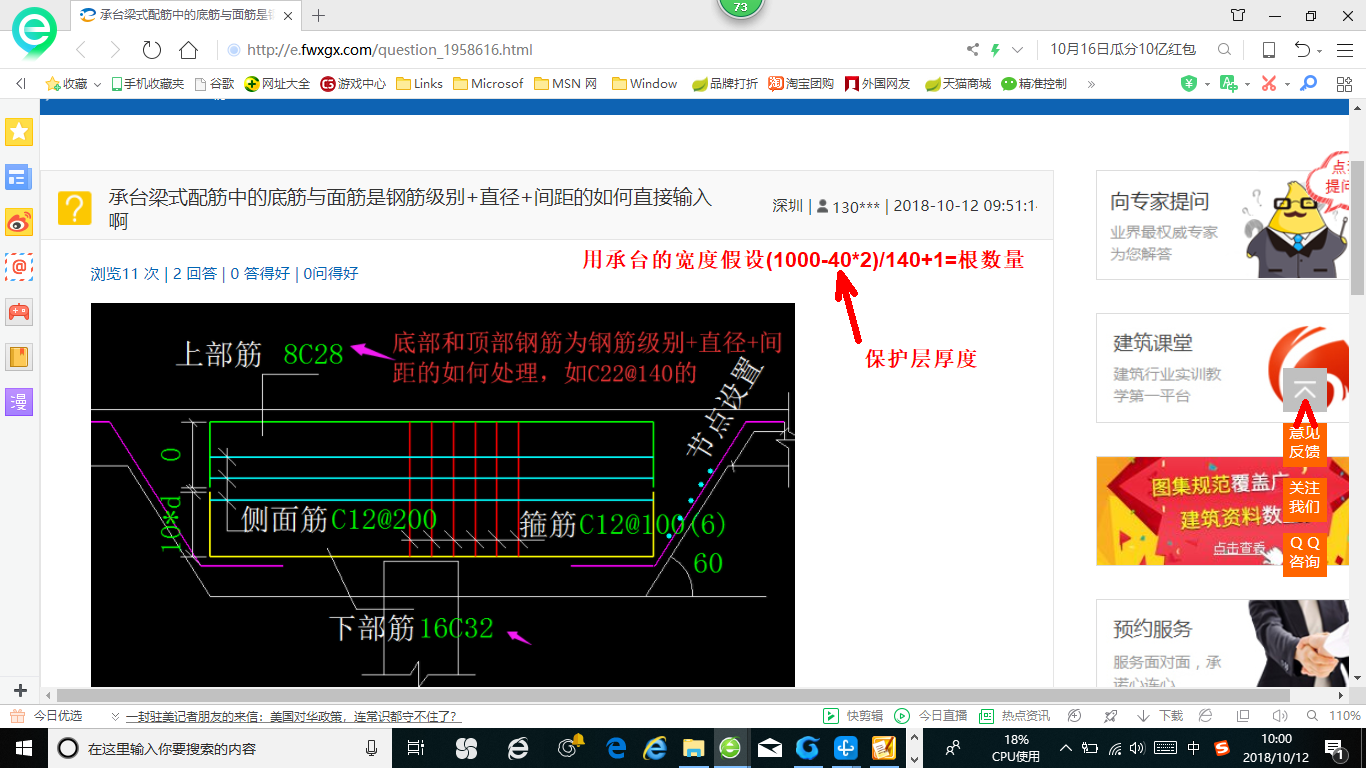The height and width of the screenshot is (768, 1366).
Task: Click the browser back arrow
Action: 81,50
